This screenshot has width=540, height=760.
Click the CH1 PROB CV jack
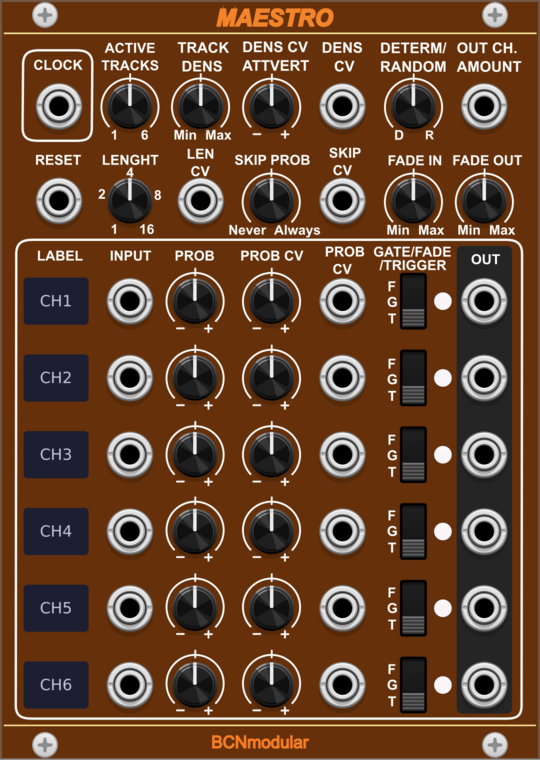tap(342, 301)
